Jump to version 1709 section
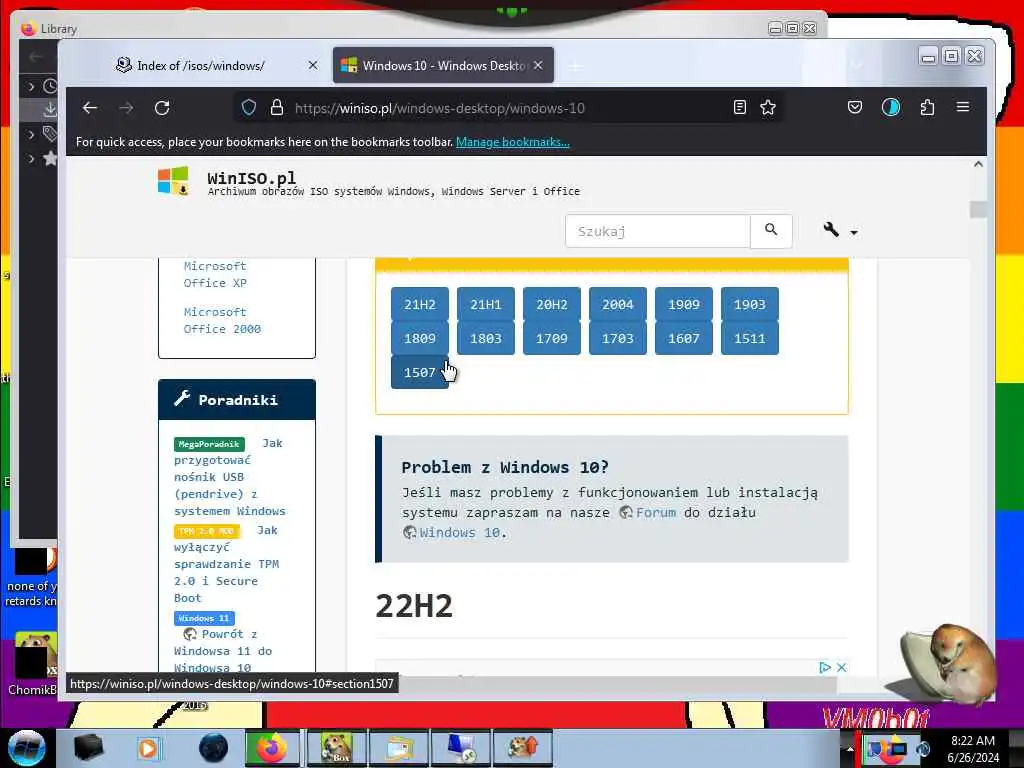Screen dimensions: 1024x768 [x=551, y=338]
